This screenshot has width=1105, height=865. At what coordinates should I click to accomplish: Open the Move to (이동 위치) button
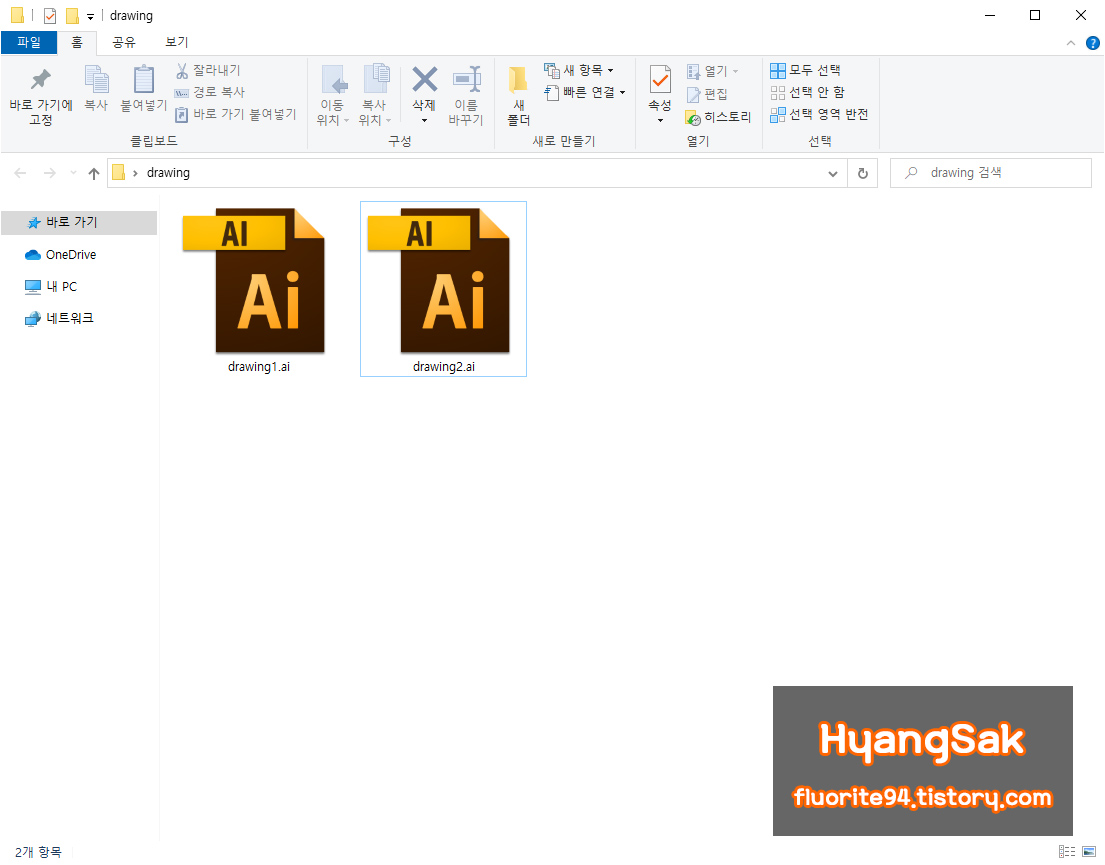coord(333,95)
